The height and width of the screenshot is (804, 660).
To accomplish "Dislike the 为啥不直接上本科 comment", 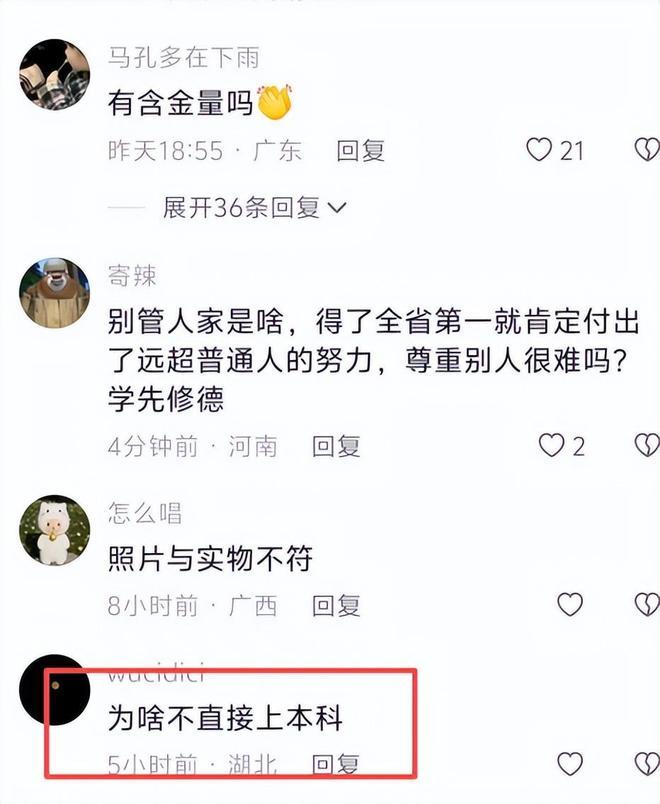I will (647, 764).
